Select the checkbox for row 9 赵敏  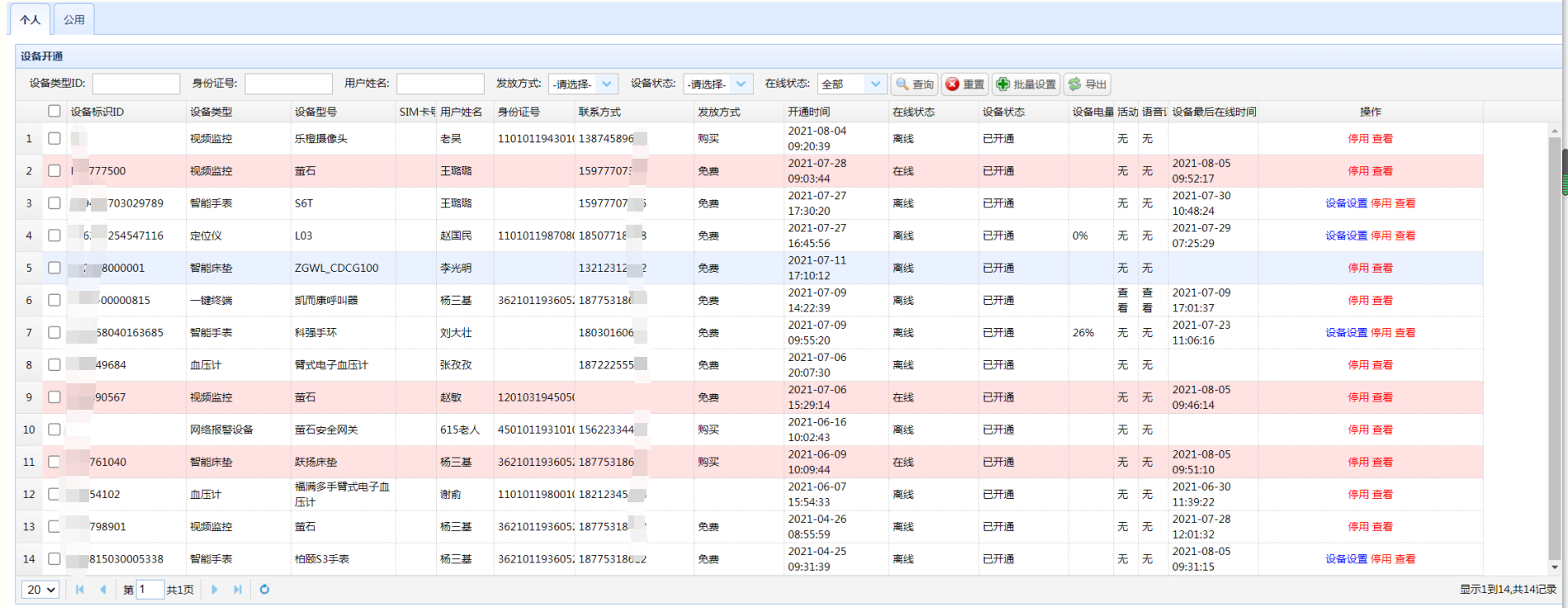(54, 397)
